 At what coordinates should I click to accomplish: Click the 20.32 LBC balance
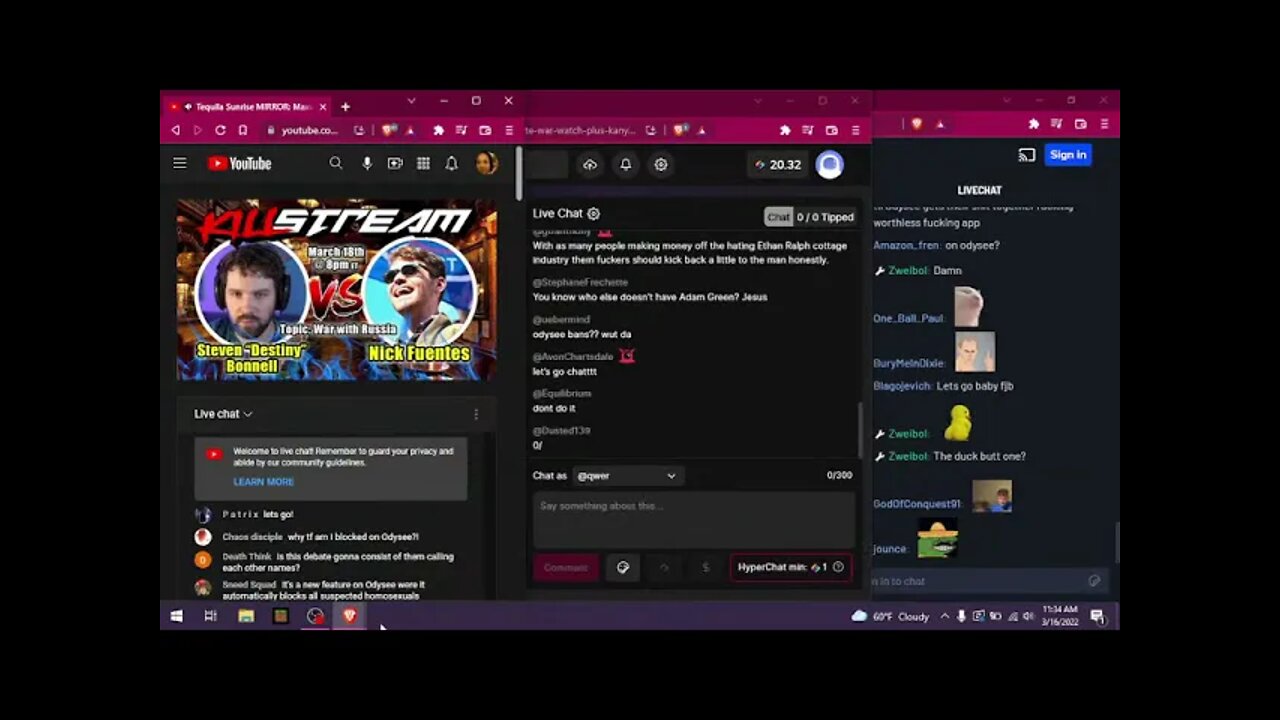tap(778, 165)
